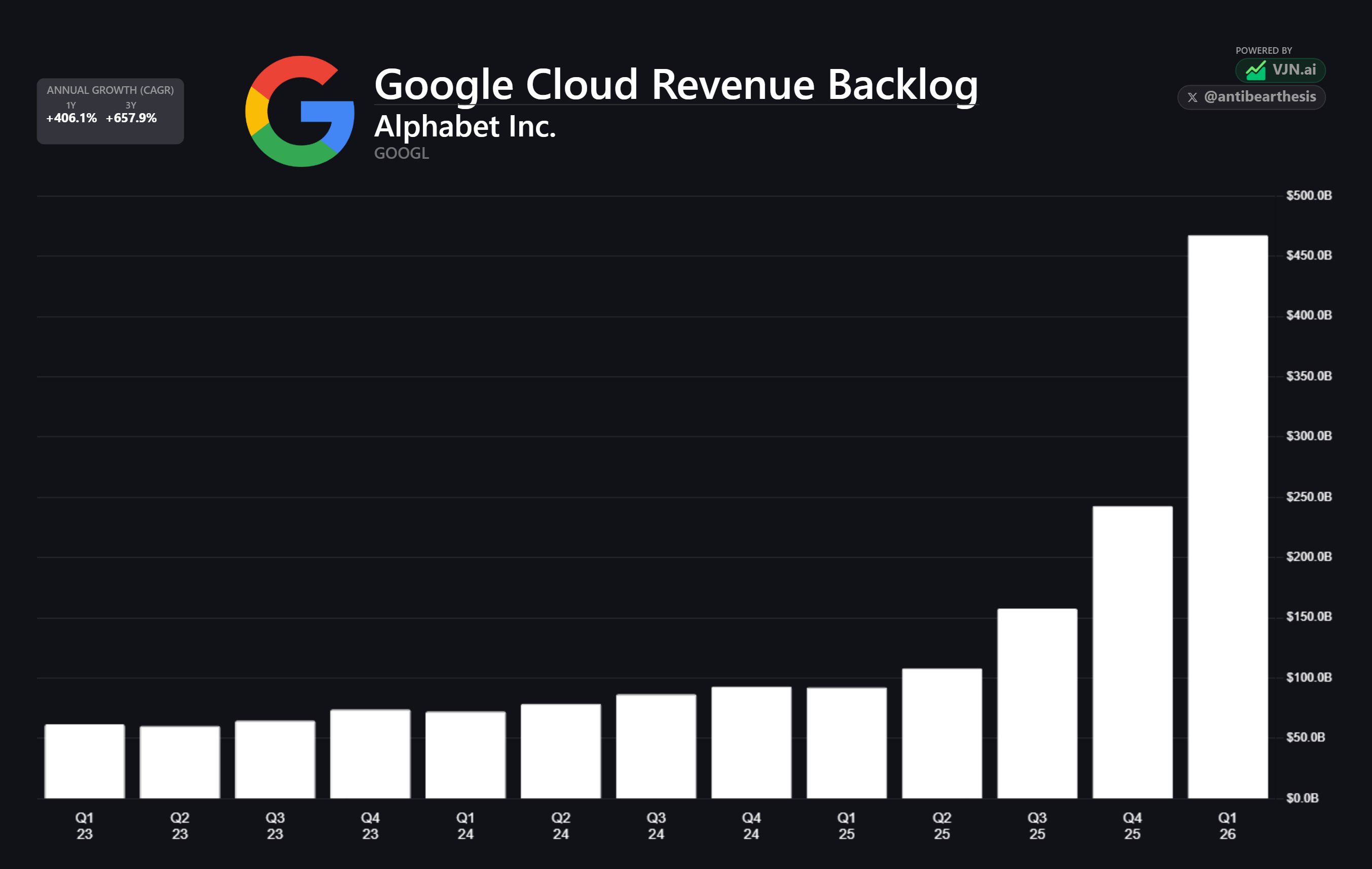Click the $250.0B axis label
This screenshot has width=1372, height=869.
(1309, 497)
